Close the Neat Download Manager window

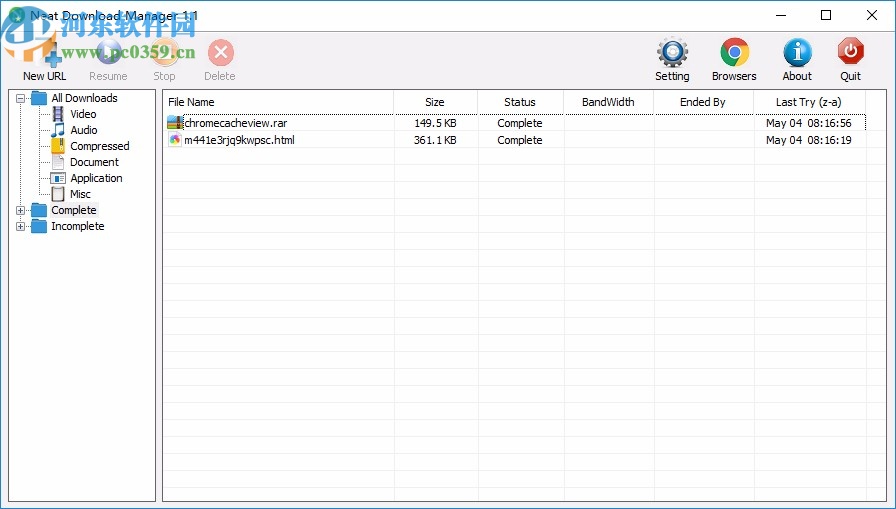872,15
